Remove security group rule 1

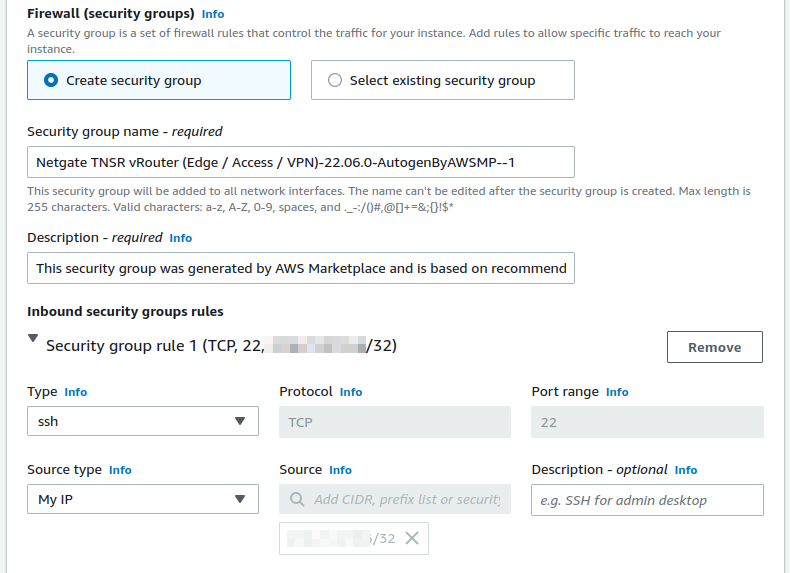714,347
